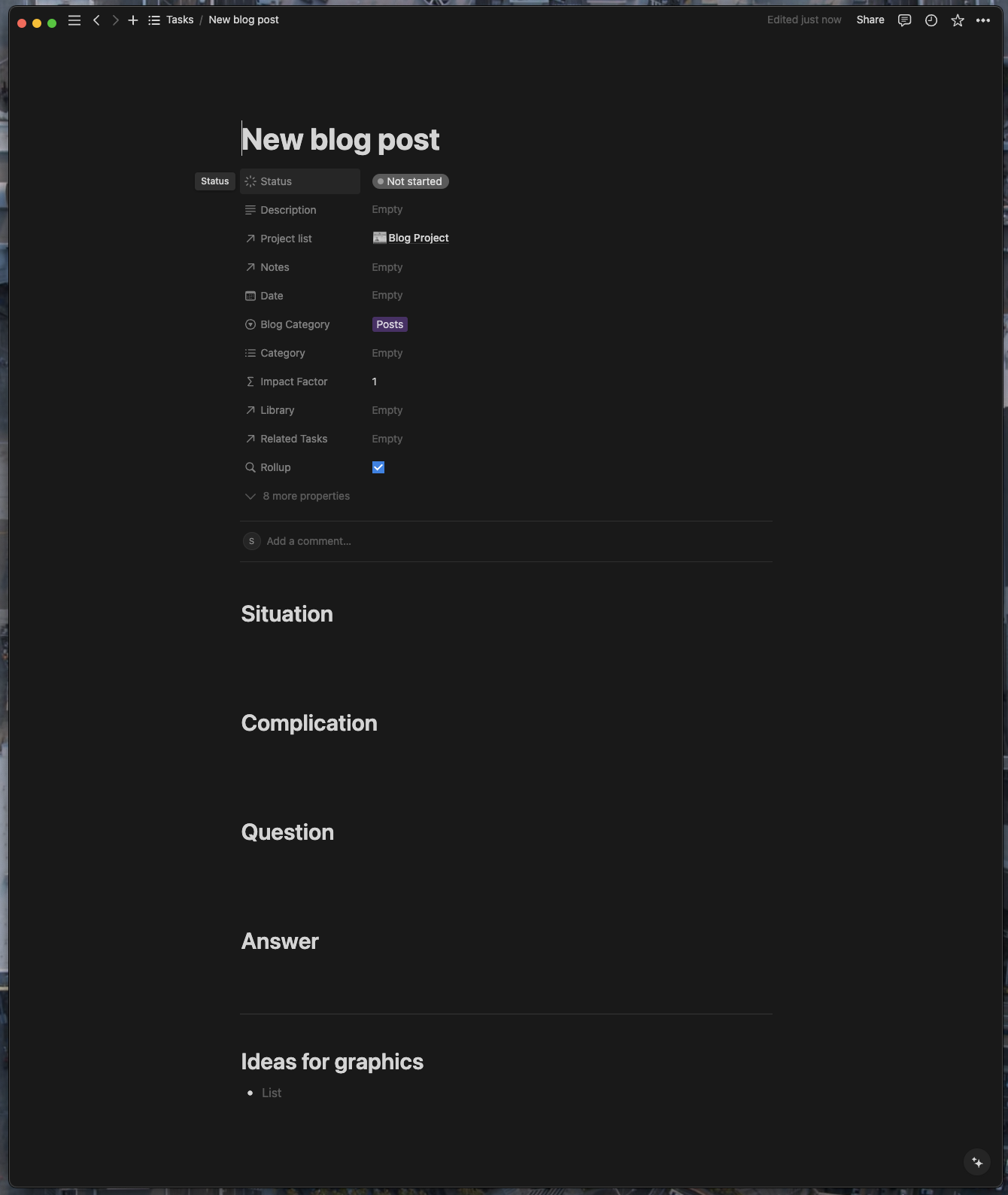This screenshot has width=1008, height=1195.
Task: Select New blog post in the breadcrumb
Action: (243, 20)
